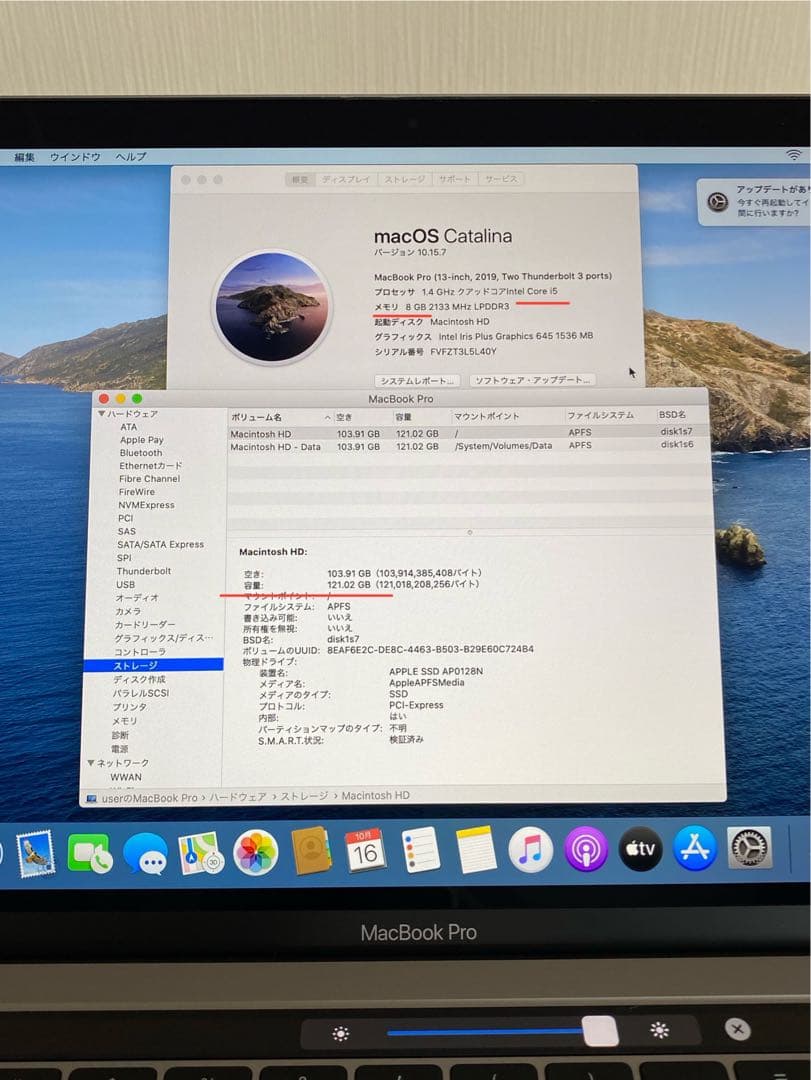Open the Reminders app from the Dock
This screenshot has width=811, height=1080.
(422, 851)
